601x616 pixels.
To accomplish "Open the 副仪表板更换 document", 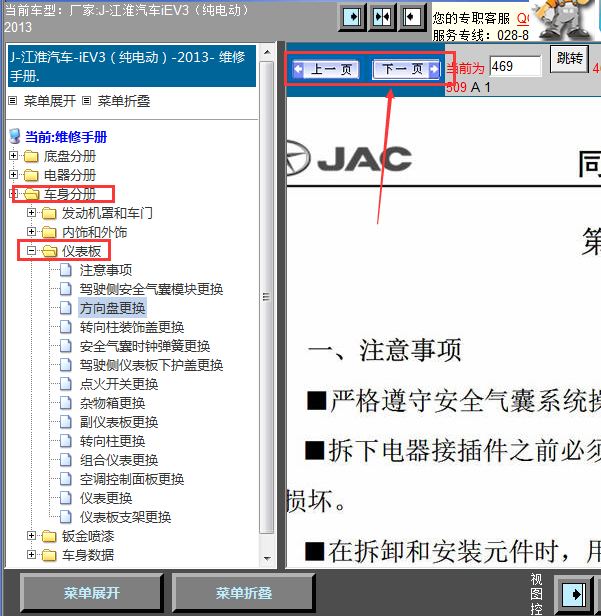I will [x=119, y=422].
